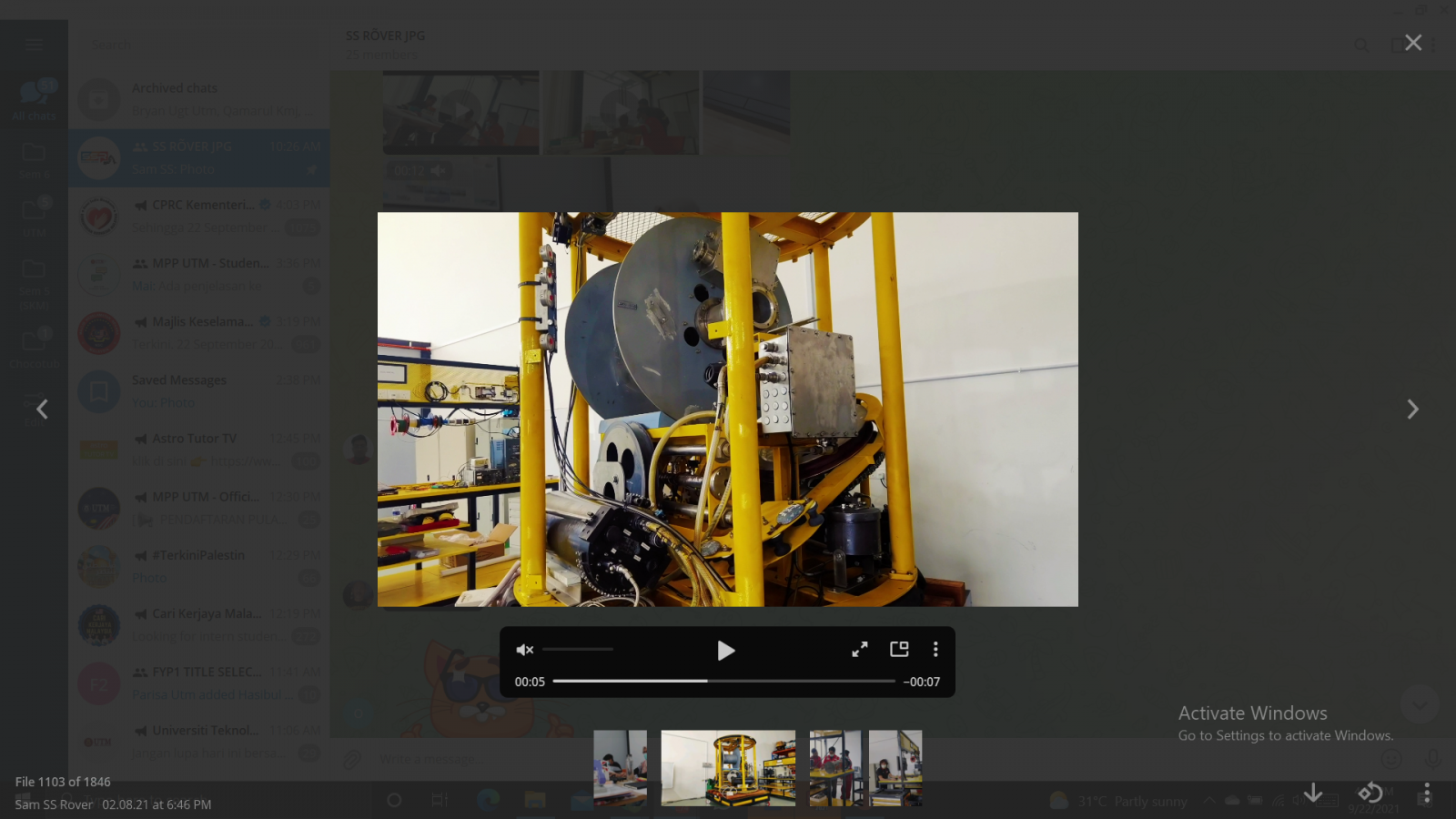Click the date 02.08.21 at 6:46 PM
This screenshot has height=819, width=1456.
coord(157,804)
